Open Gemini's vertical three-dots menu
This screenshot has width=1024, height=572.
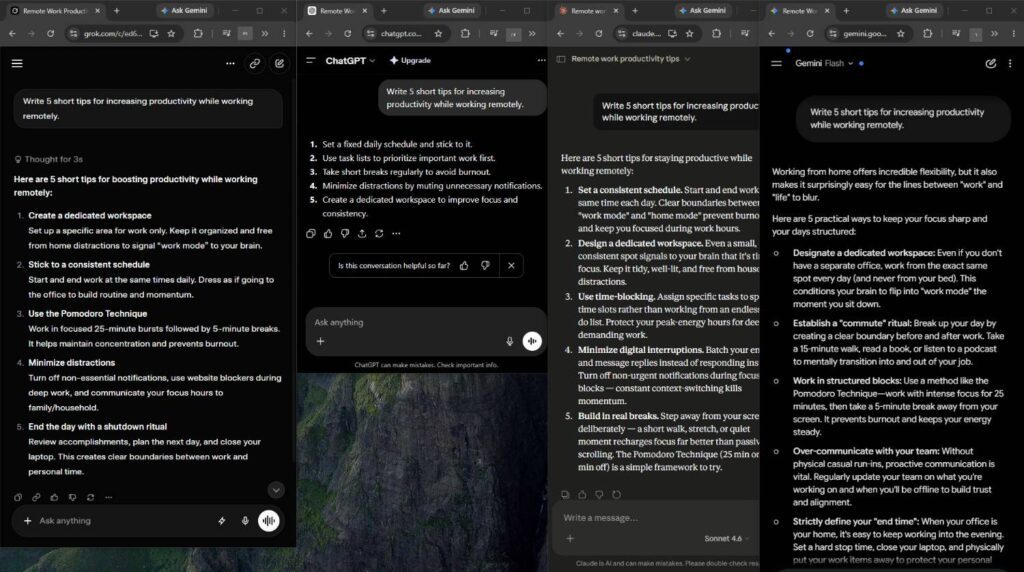click(1010, 63)
